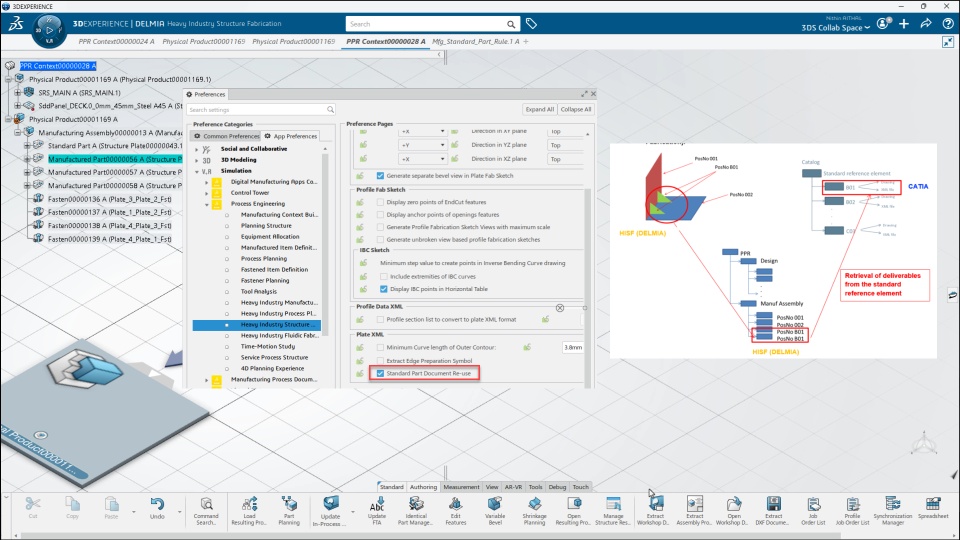Screen dimensions: 960x540
Task: Uncheck Display IBC points in Horizontal Table
Action: click(x=384, y=289)
